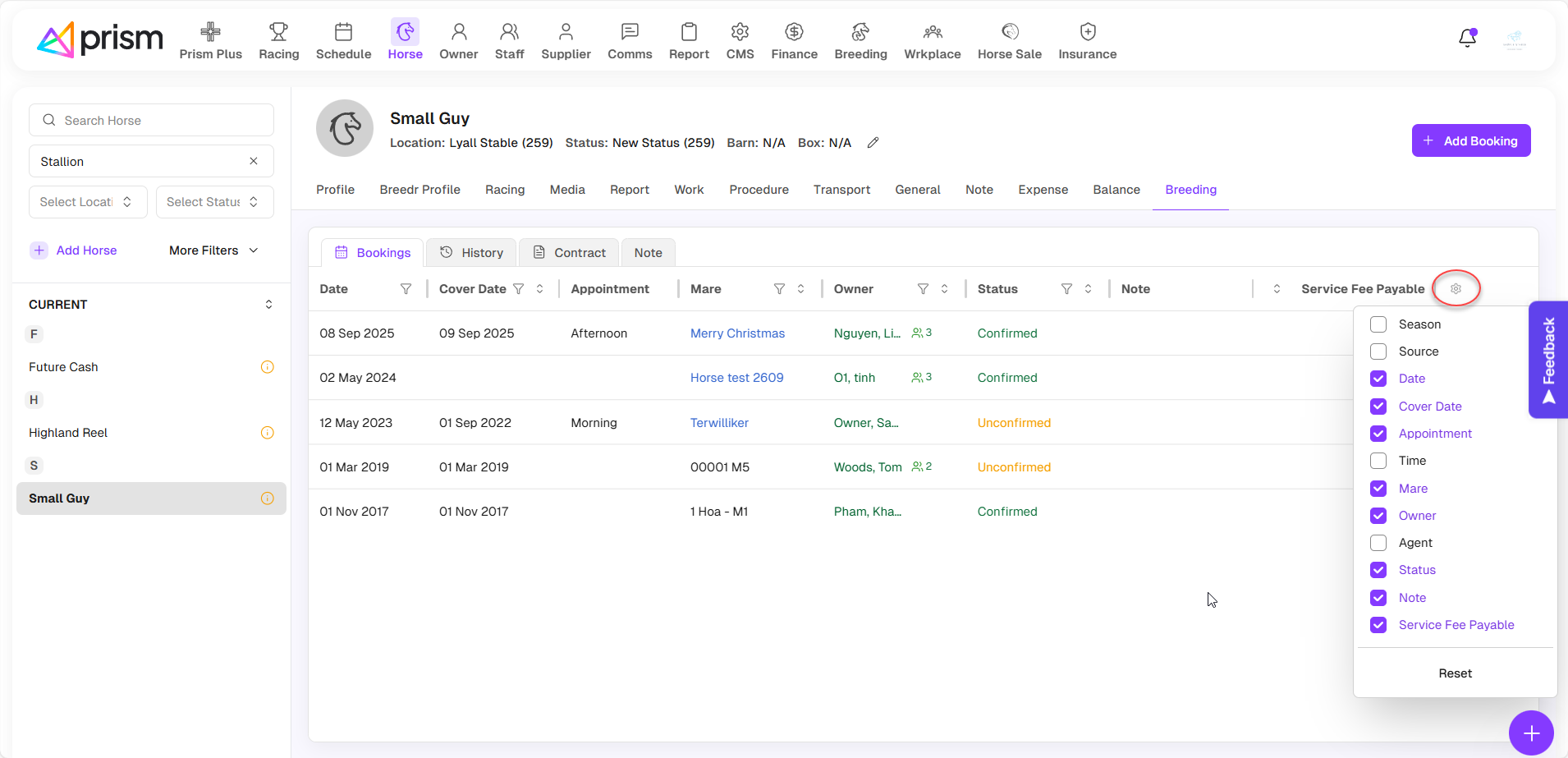This screenshot has width=1568, height=758.
Task: Switch to the History tab
Action: click(471, 253)
